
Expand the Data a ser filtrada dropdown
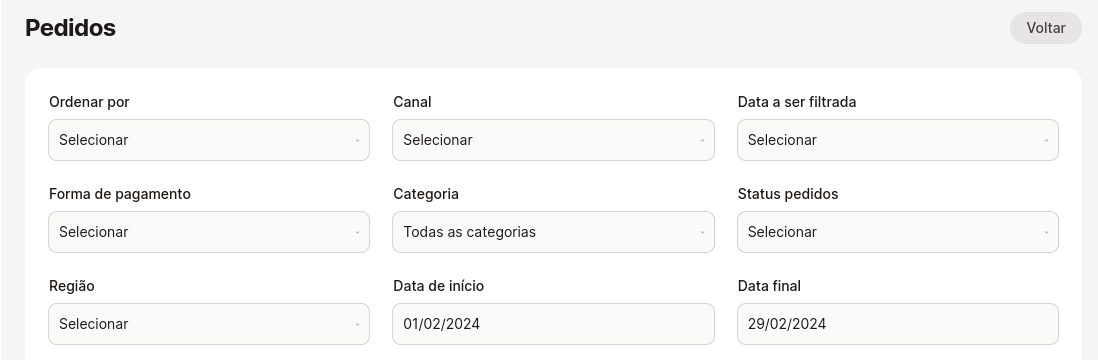(898, 140)
